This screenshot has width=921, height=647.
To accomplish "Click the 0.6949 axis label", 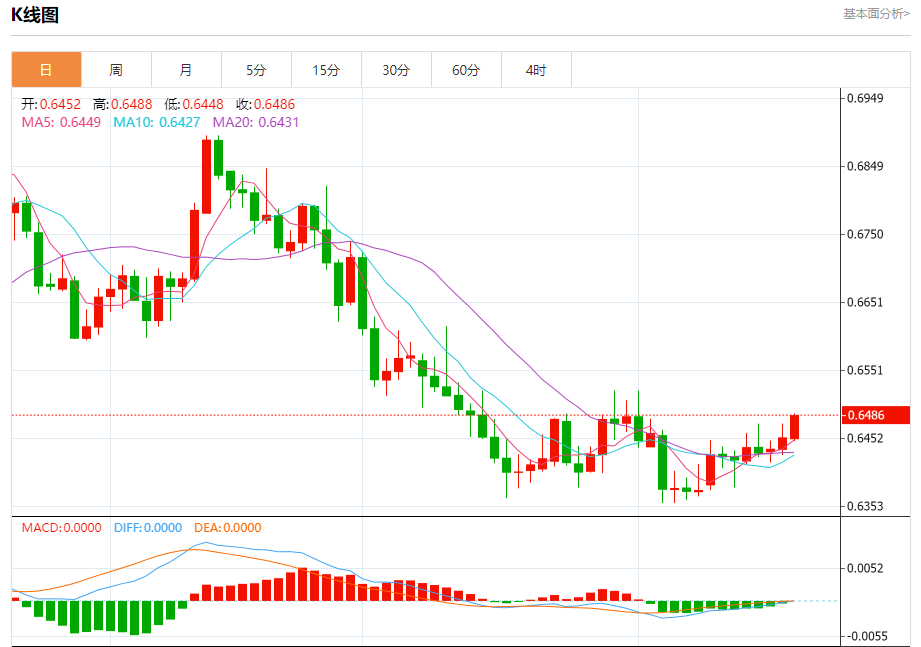I will click(x=865, y=98).
